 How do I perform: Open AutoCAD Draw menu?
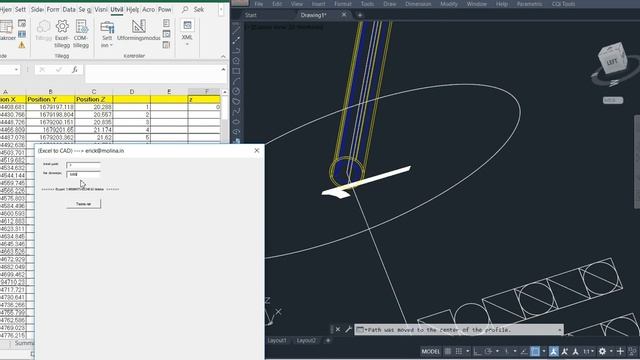(x=389, y=4)
